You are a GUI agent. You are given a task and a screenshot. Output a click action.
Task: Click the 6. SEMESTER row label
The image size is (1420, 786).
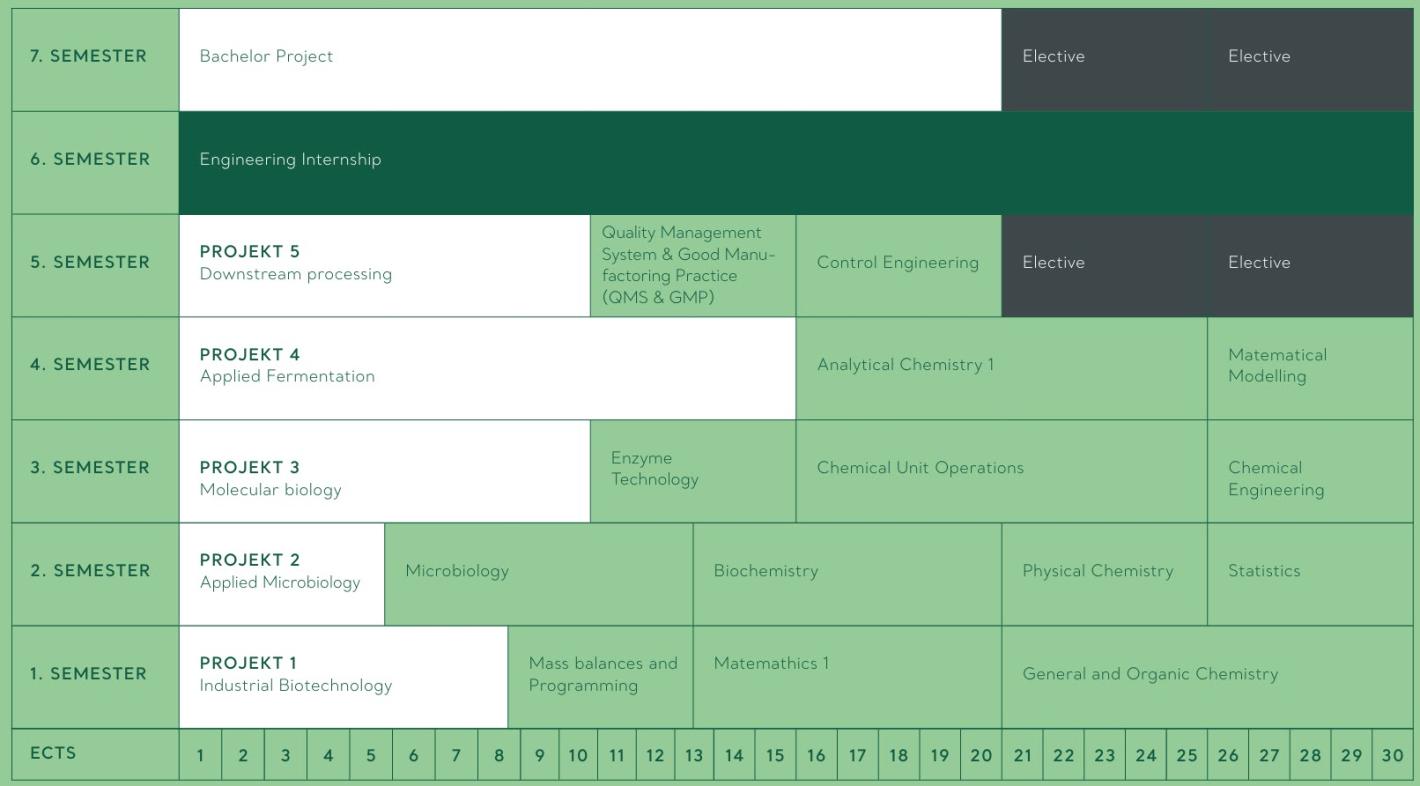tap(95, 162)
